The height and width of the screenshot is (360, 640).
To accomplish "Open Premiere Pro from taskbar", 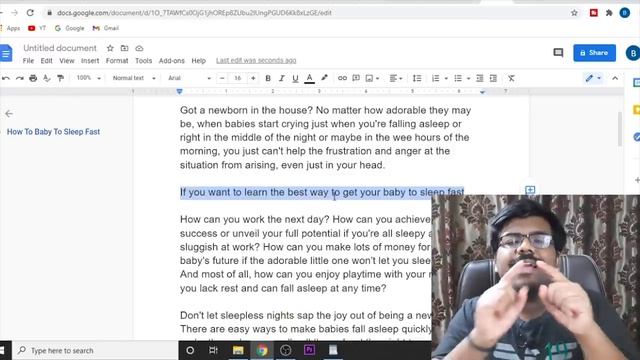I will [x=309, y=350].
